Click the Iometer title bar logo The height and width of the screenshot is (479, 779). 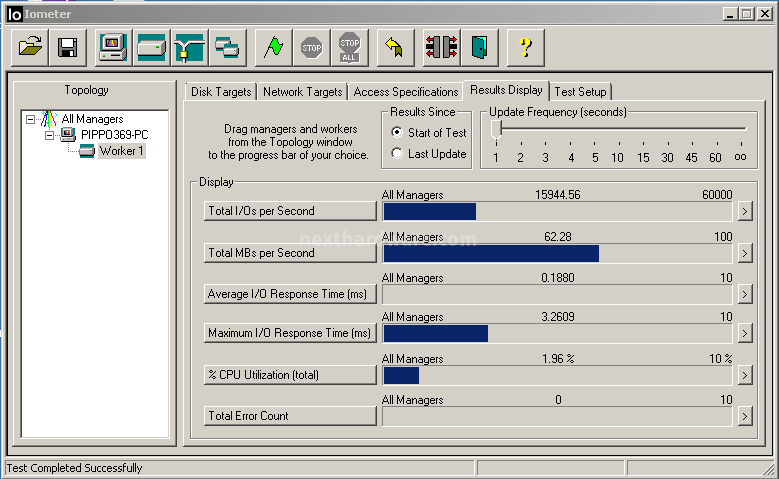coord(14,14)
